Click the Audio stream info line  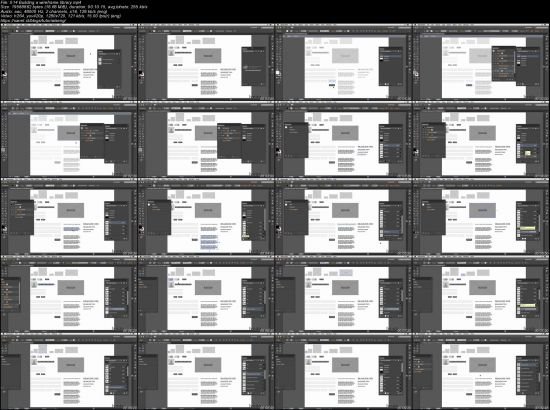point(54,12)
